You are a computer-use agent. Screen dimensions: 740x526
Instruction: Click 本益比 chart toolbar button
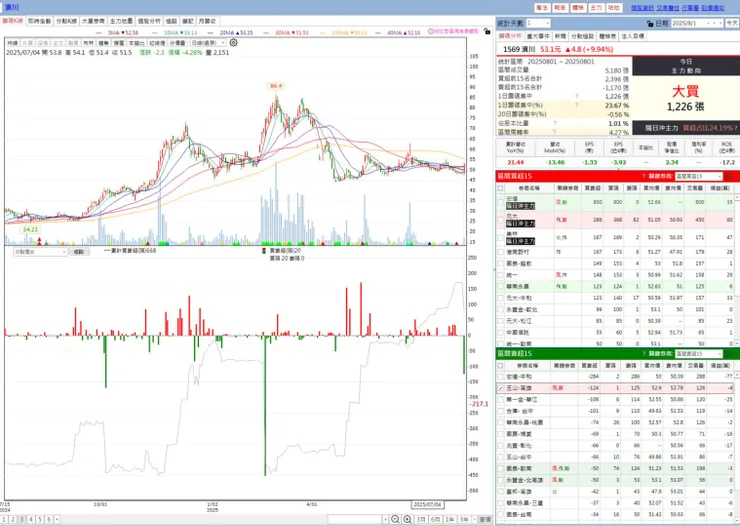(136, 43)
